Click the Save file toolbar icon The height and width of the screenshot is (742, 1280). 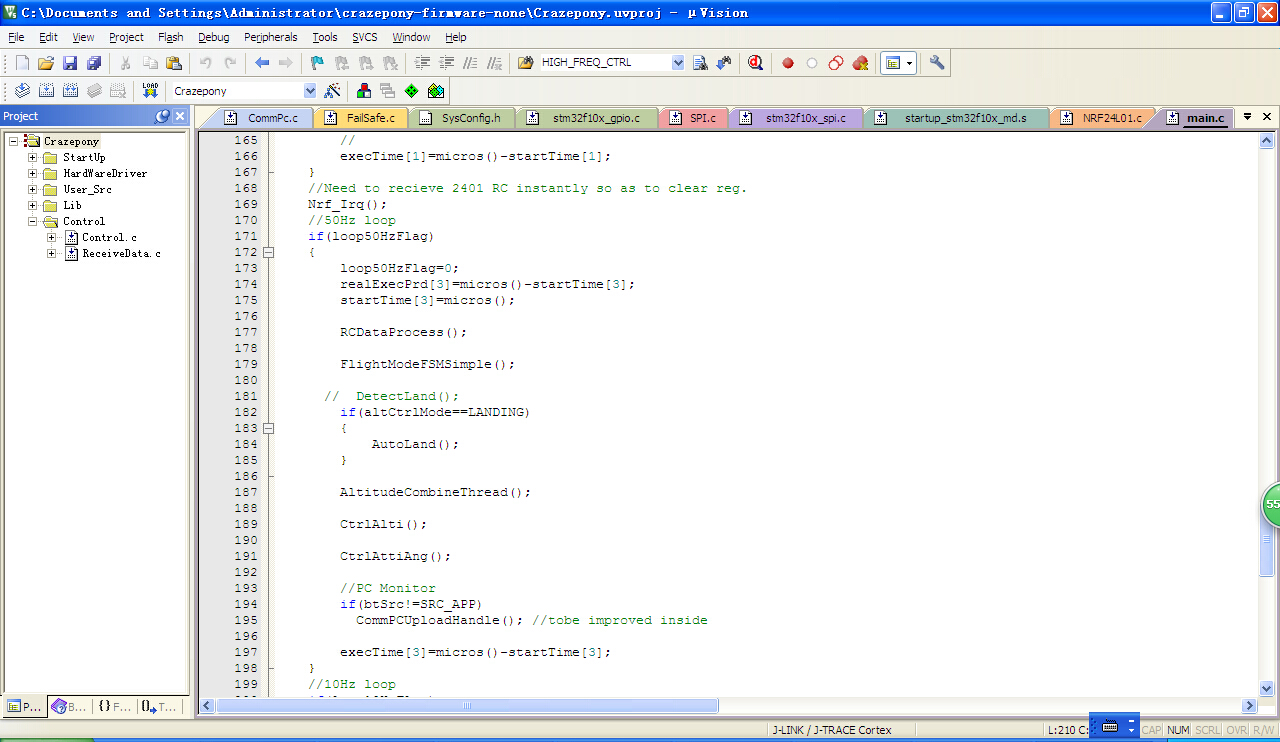(x=70, y=63)
